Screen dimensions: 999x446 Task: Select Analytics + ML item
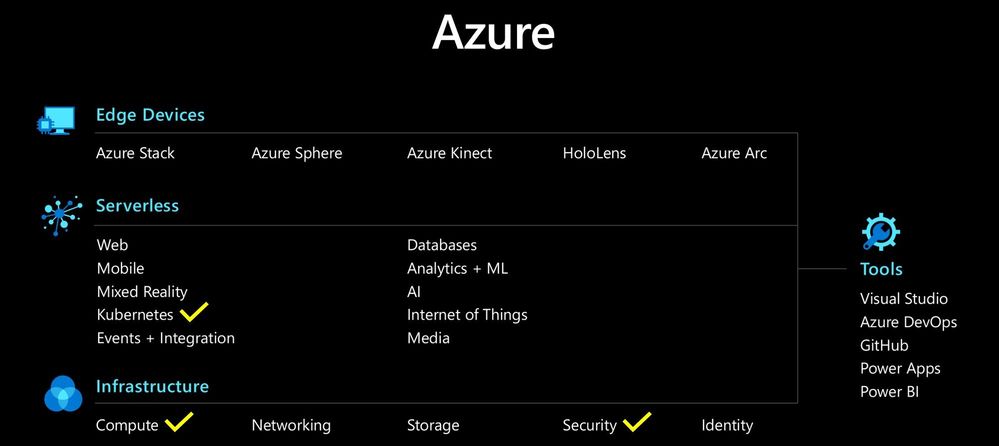point(457,268)
